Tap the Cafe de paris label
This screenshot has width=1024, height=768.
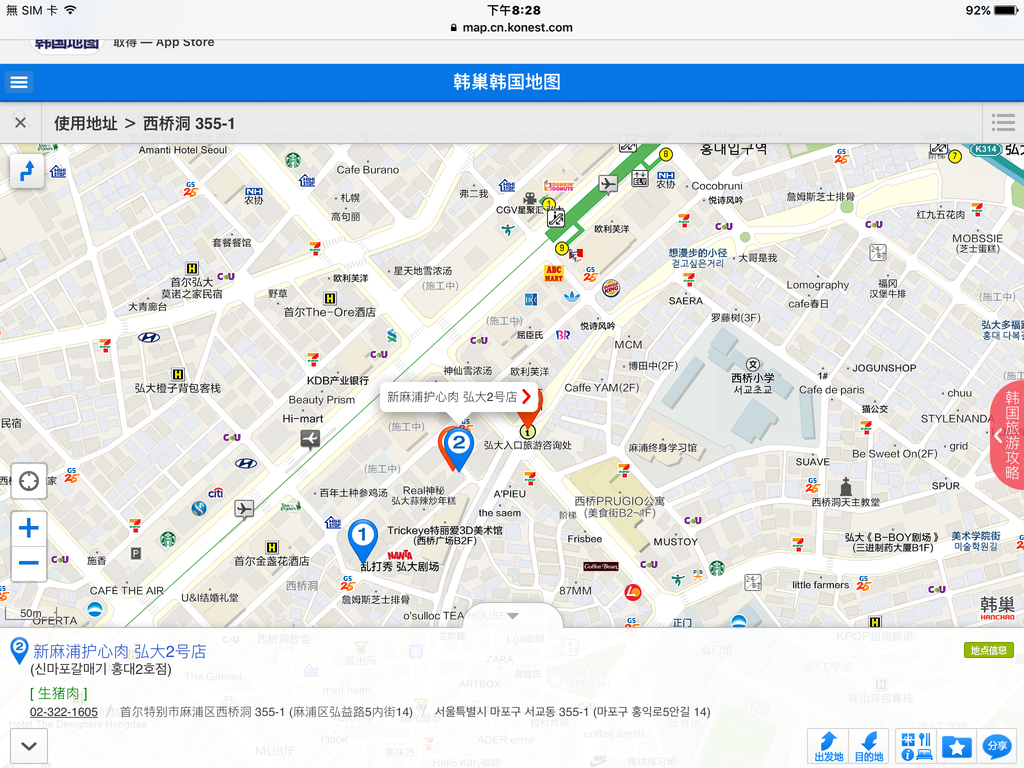click(831, 390)
